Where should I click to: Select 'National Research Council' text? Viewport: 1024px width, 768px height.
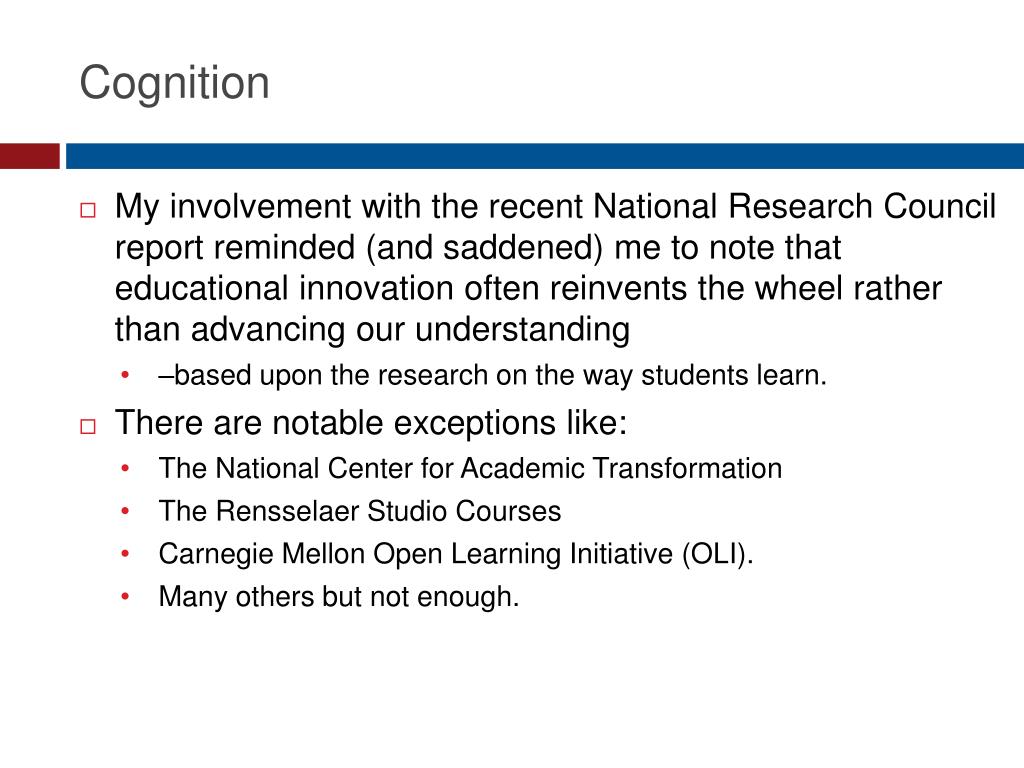pos(794,206)
